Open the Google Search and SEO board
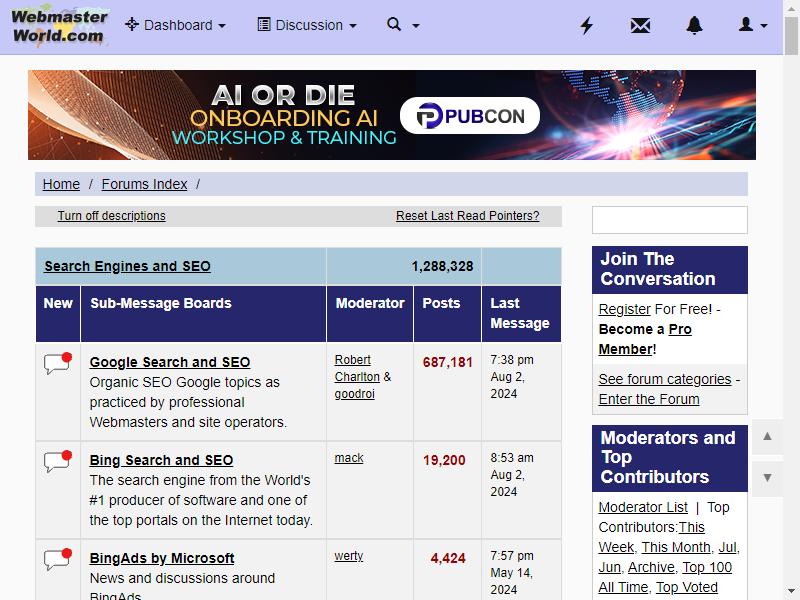The image size is (800, 600). click(x=170, y=362)
